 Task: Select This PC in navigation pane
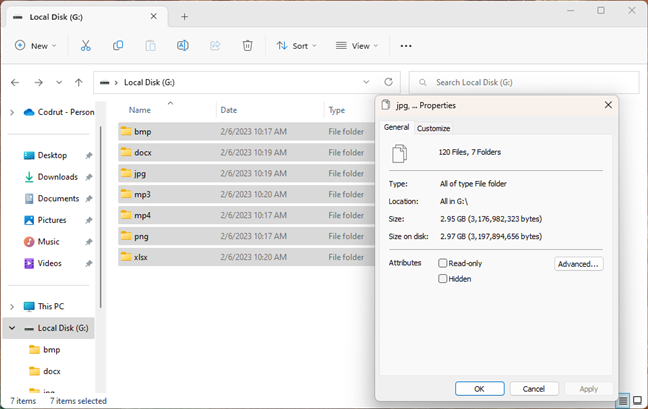pyautogui.click(x=50, y=307)
